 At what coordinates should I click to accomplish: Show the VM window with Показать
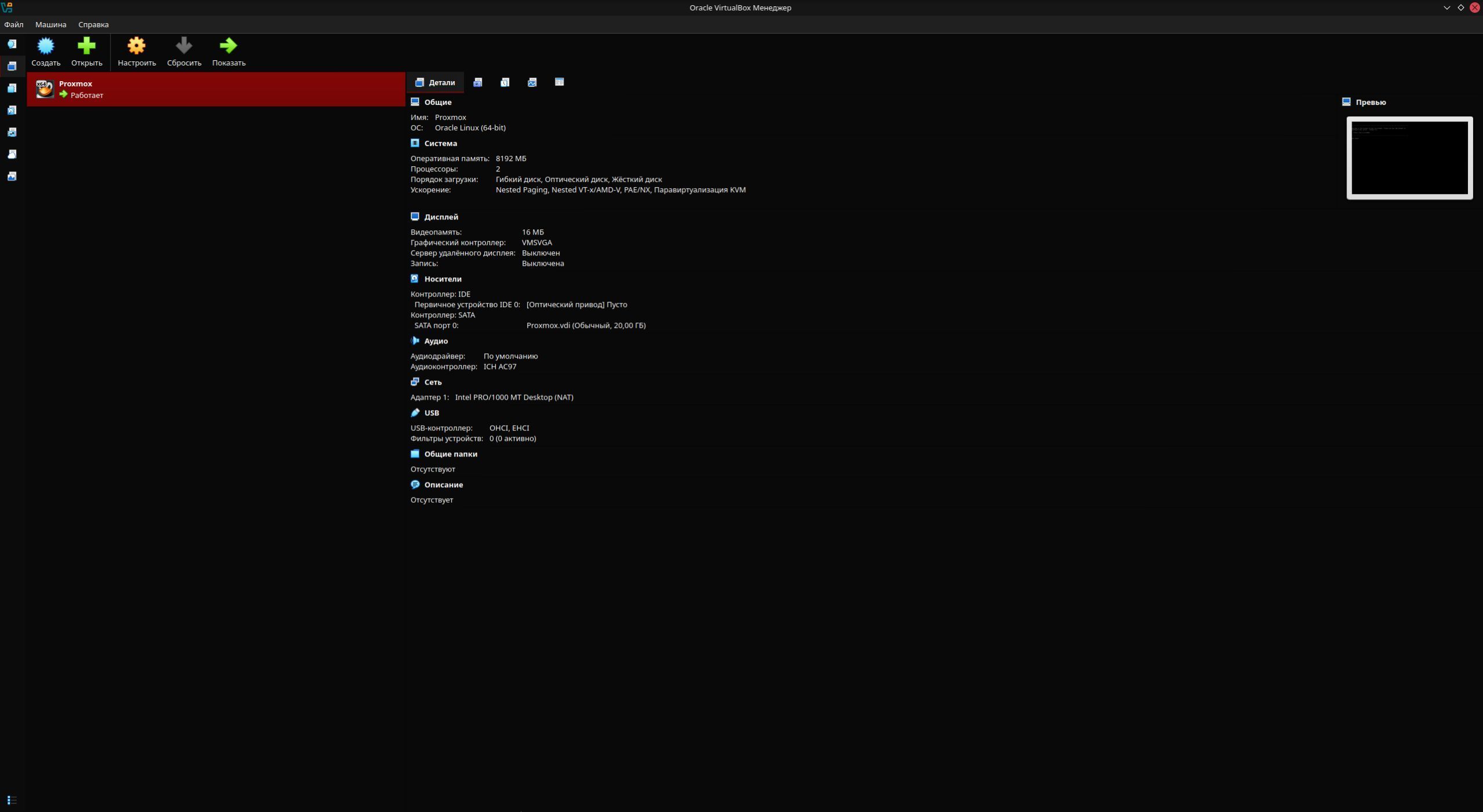[229, 52]
